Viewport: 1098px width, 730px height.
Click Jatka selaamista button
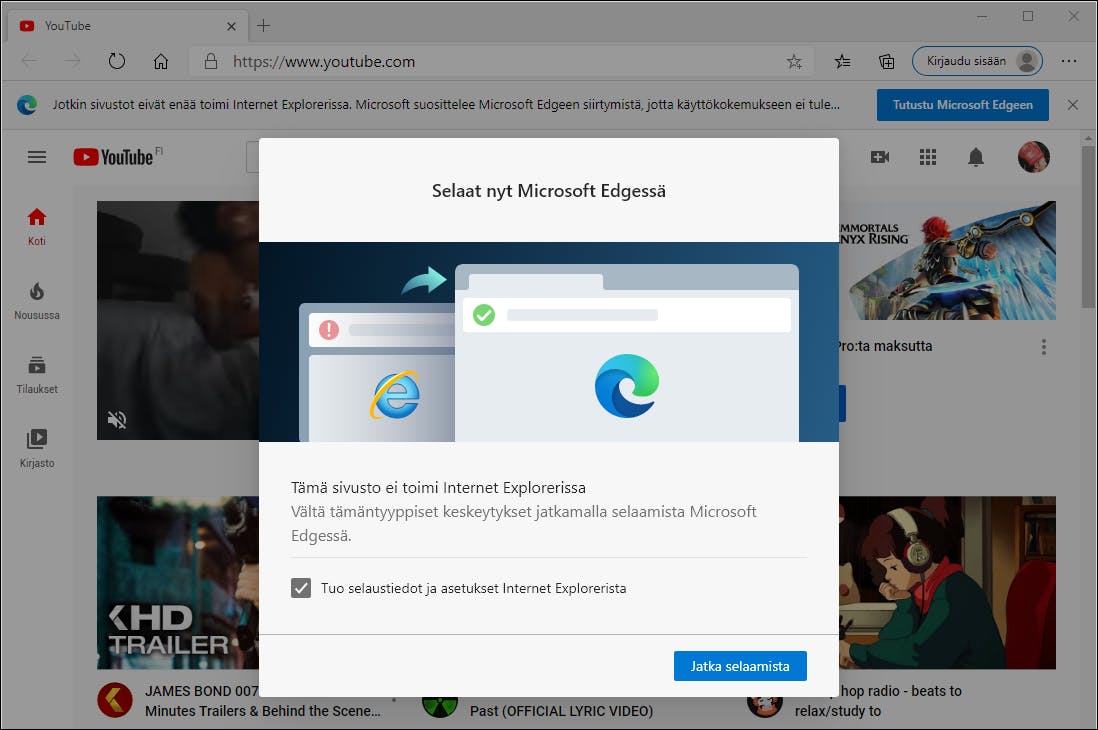(740, 666)
